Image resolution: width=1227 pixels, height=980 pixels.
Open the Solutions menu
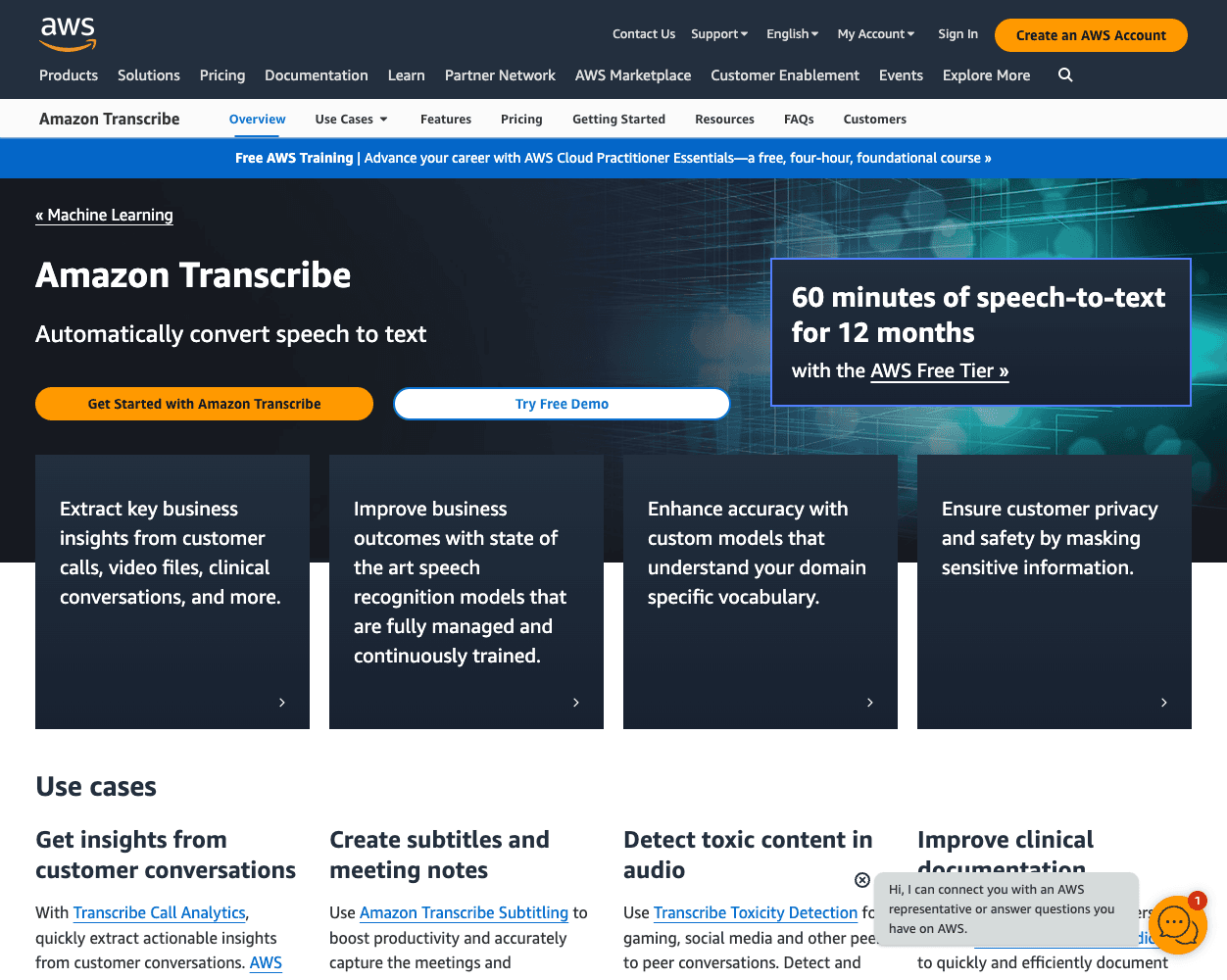coord(149,75)
